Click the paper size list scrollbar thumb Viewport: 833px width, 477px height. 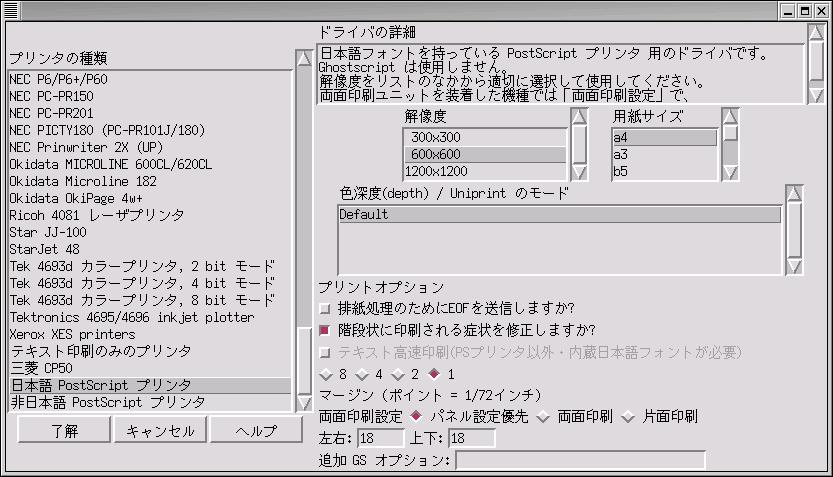(730, 133)
